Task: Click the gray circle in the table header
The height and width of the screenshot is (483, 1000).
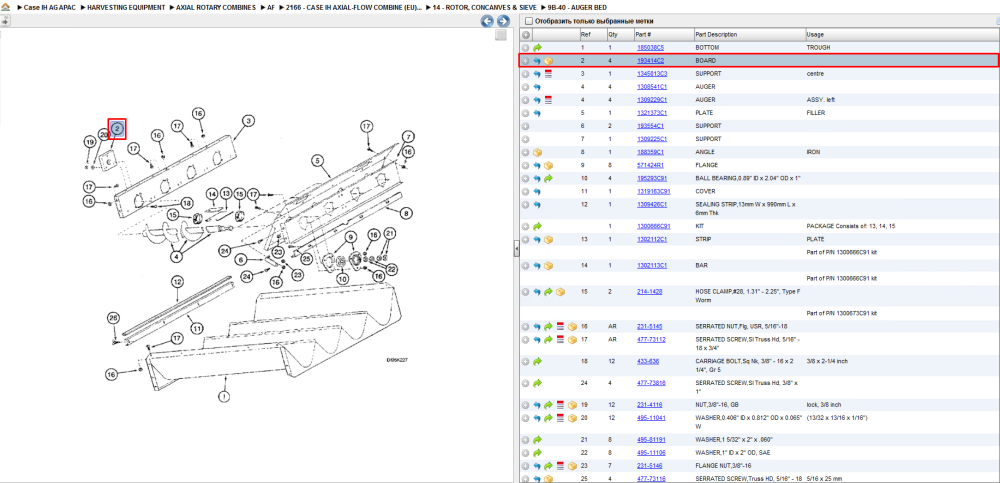Action: click(526, 34)
